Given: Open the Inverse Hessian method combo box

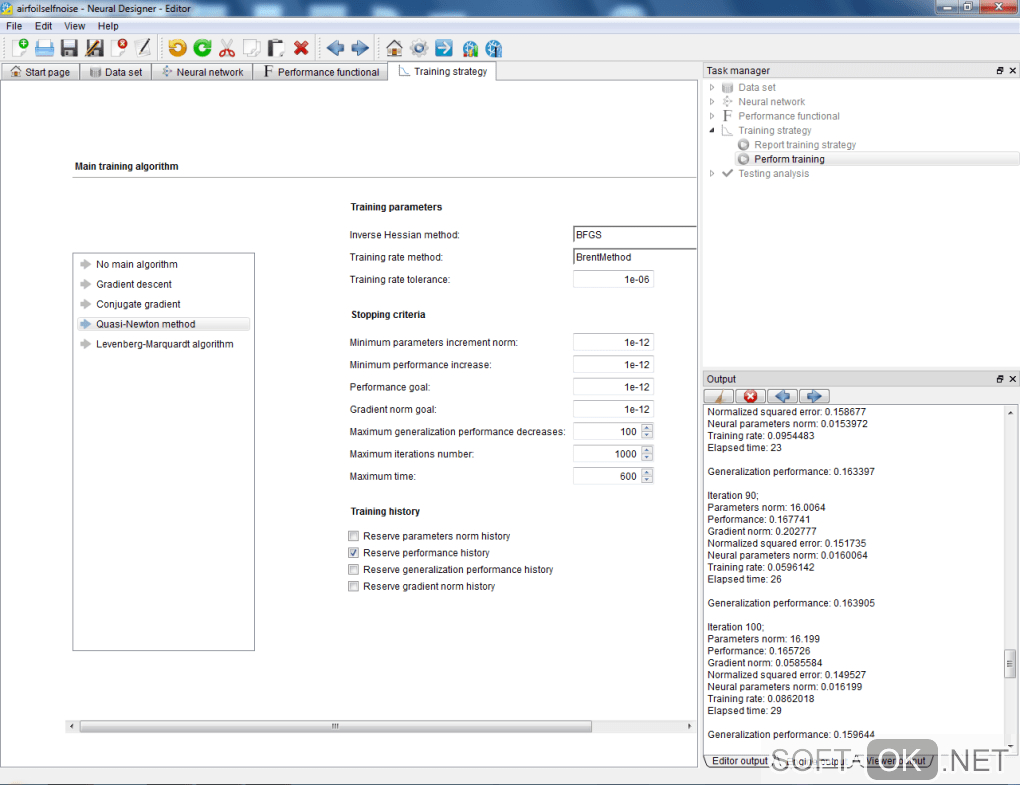Looking at the screenshot, I should pyautogui.click(x=634, y=235).
